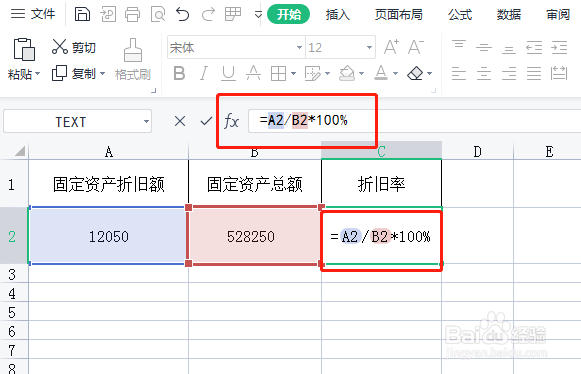
Task: Align text left
Action: click(459, 73)
